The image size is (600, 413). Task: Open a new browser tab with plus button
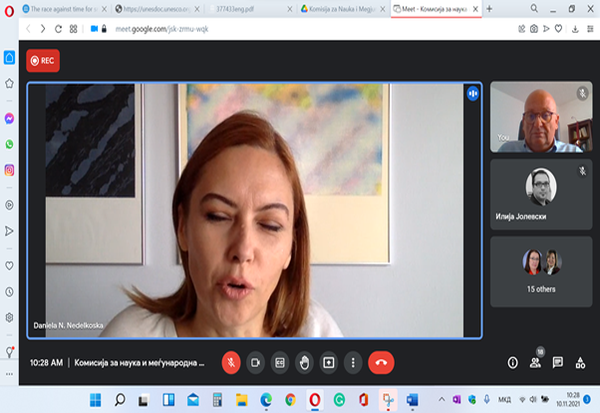tap(489, 8)
